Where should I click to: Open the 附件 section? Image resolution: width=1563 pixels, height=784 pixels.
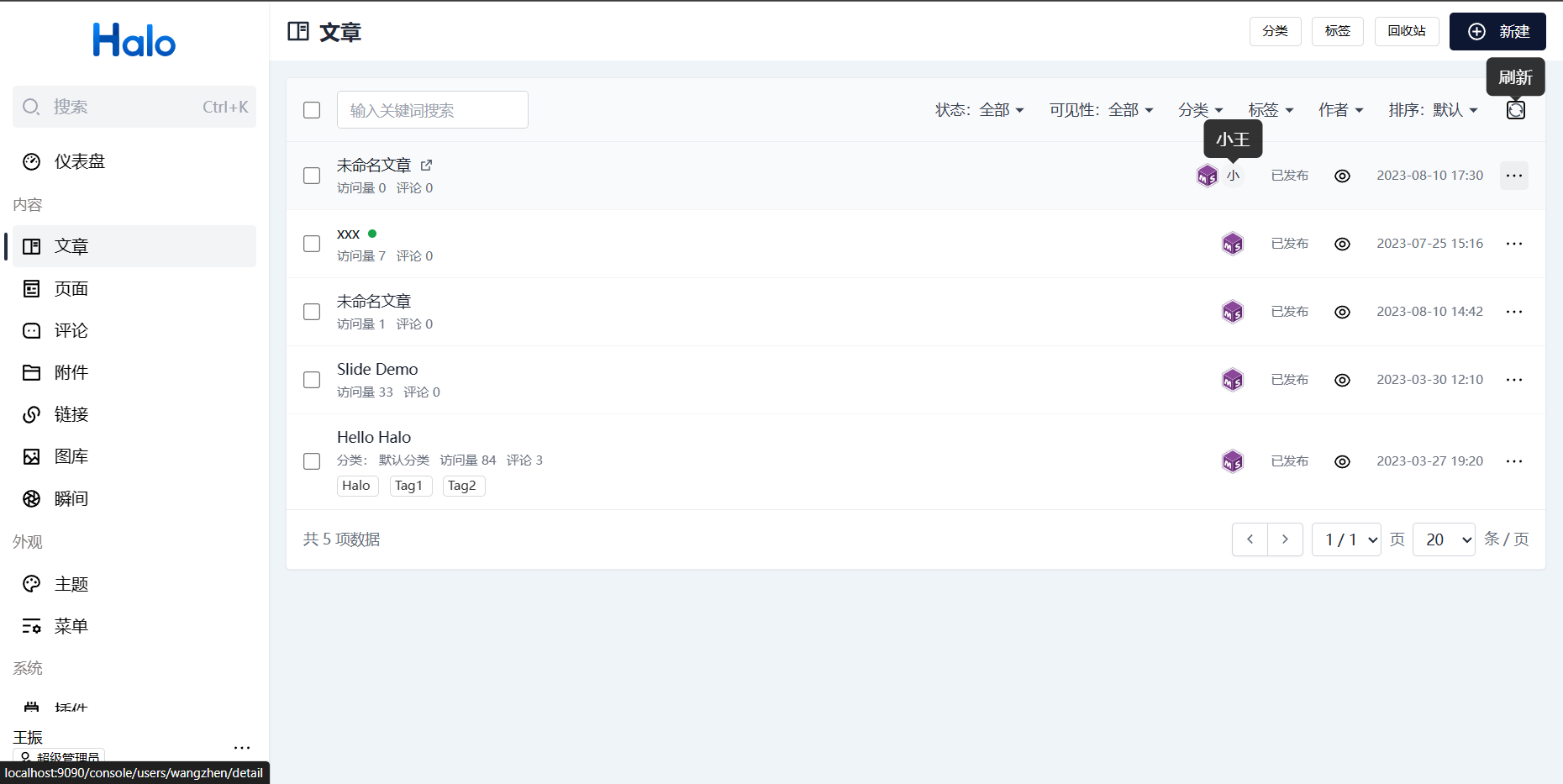(71, 372)
